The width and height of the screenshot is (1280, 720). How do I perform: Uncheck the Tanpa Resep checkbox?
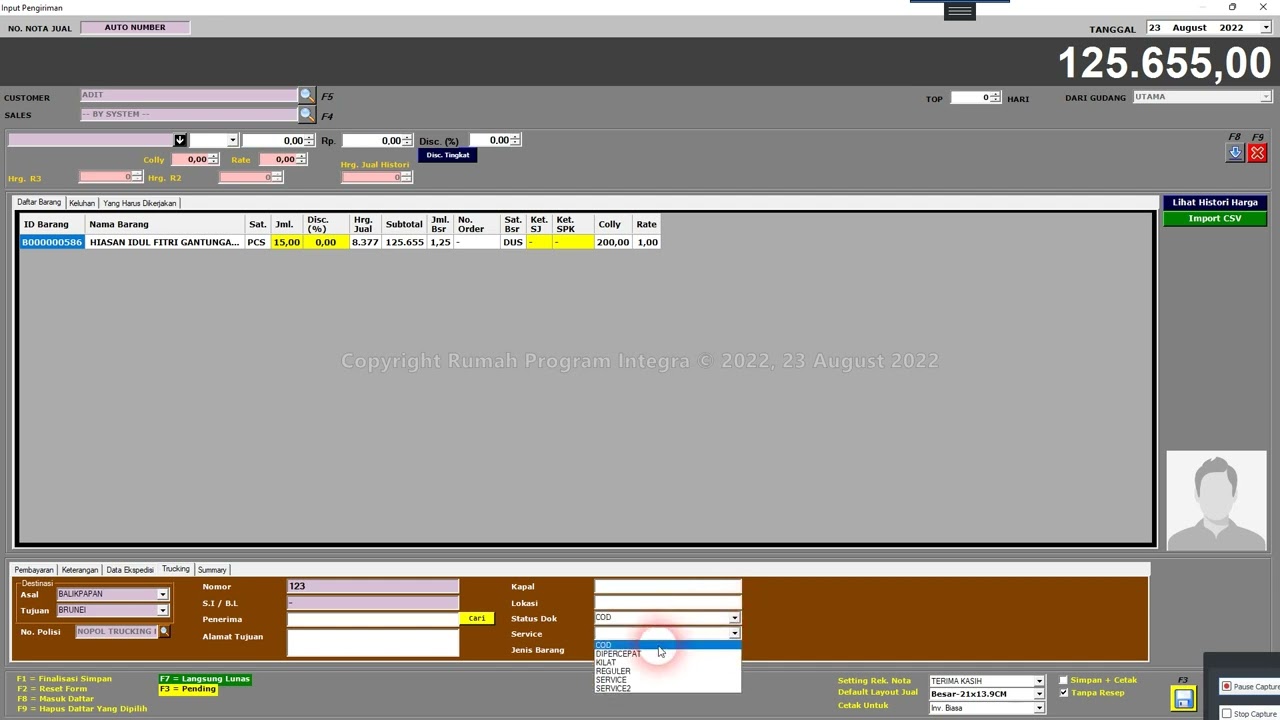point(1064,693)
